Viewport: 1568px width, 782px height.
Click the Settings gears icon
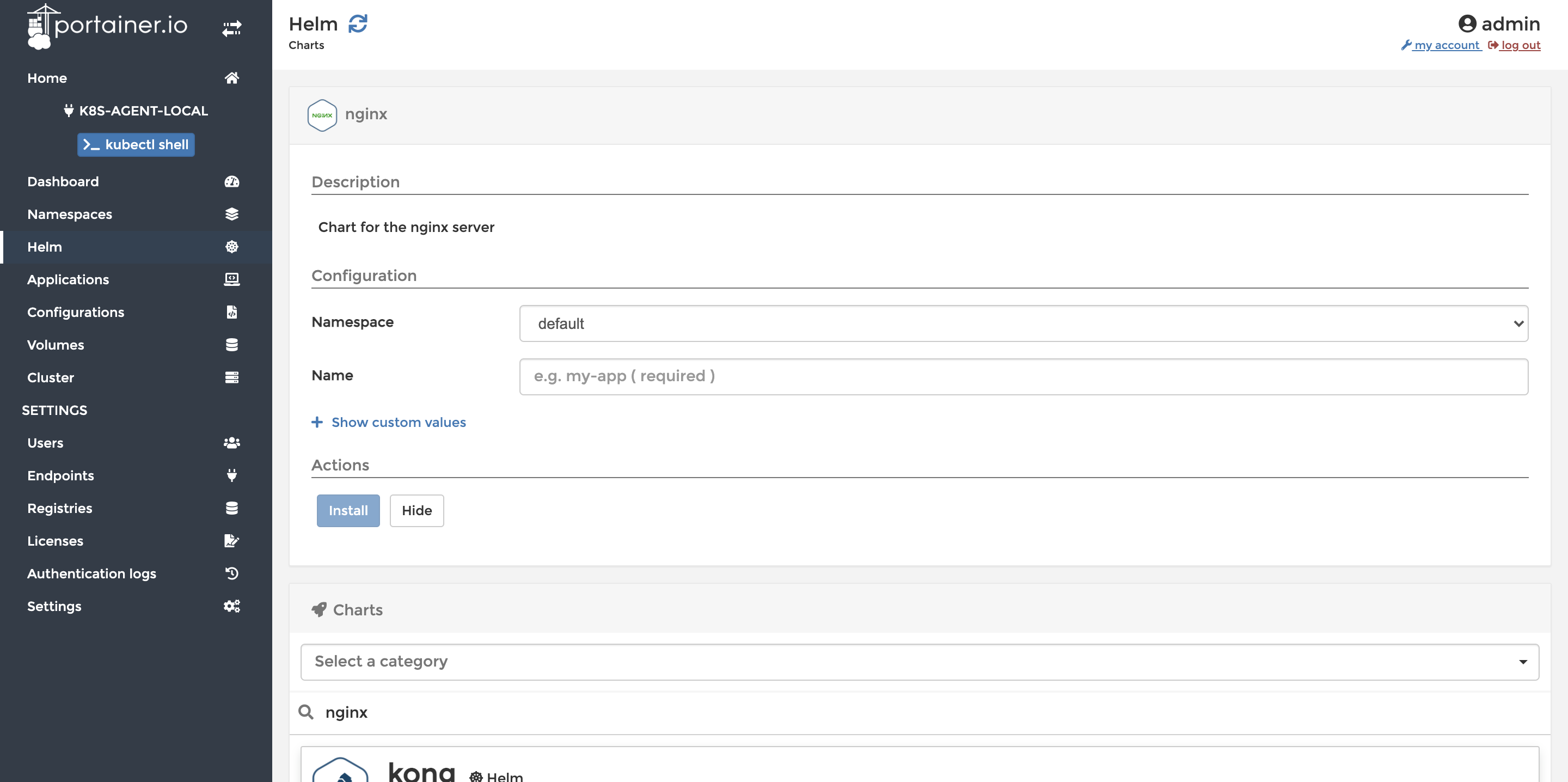point(232,606)
